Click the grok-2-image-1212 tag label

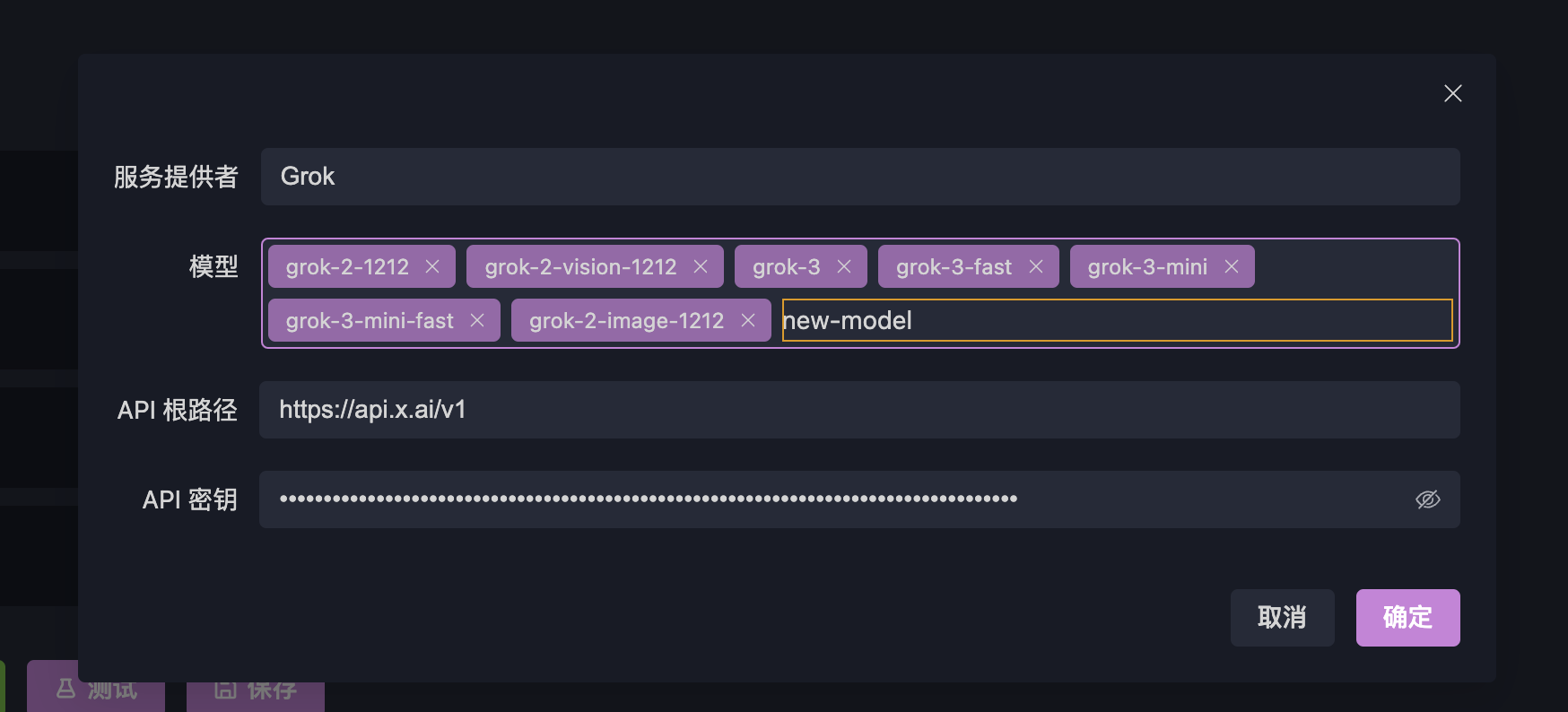626,321
